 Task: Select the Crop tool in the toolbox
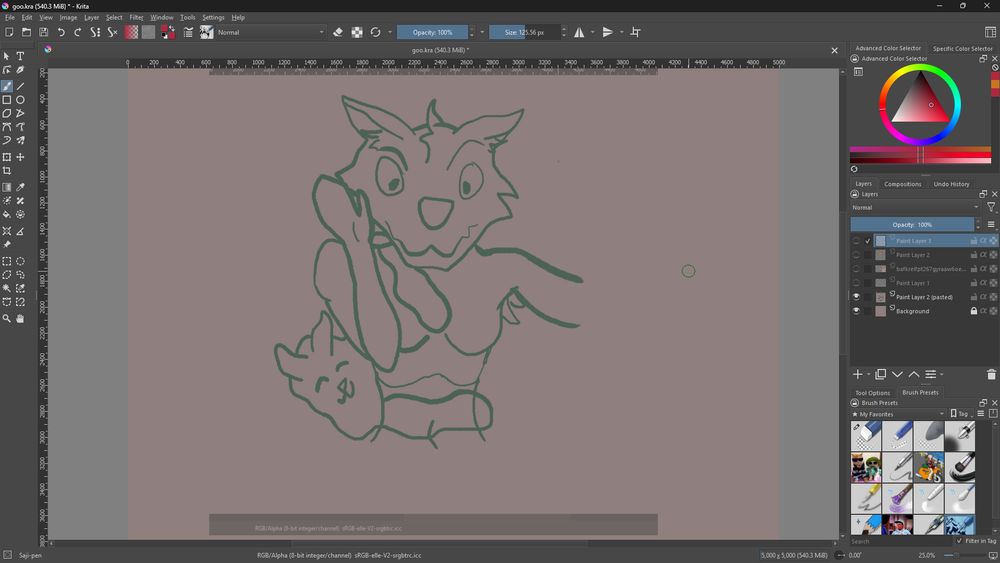[7, 171]
